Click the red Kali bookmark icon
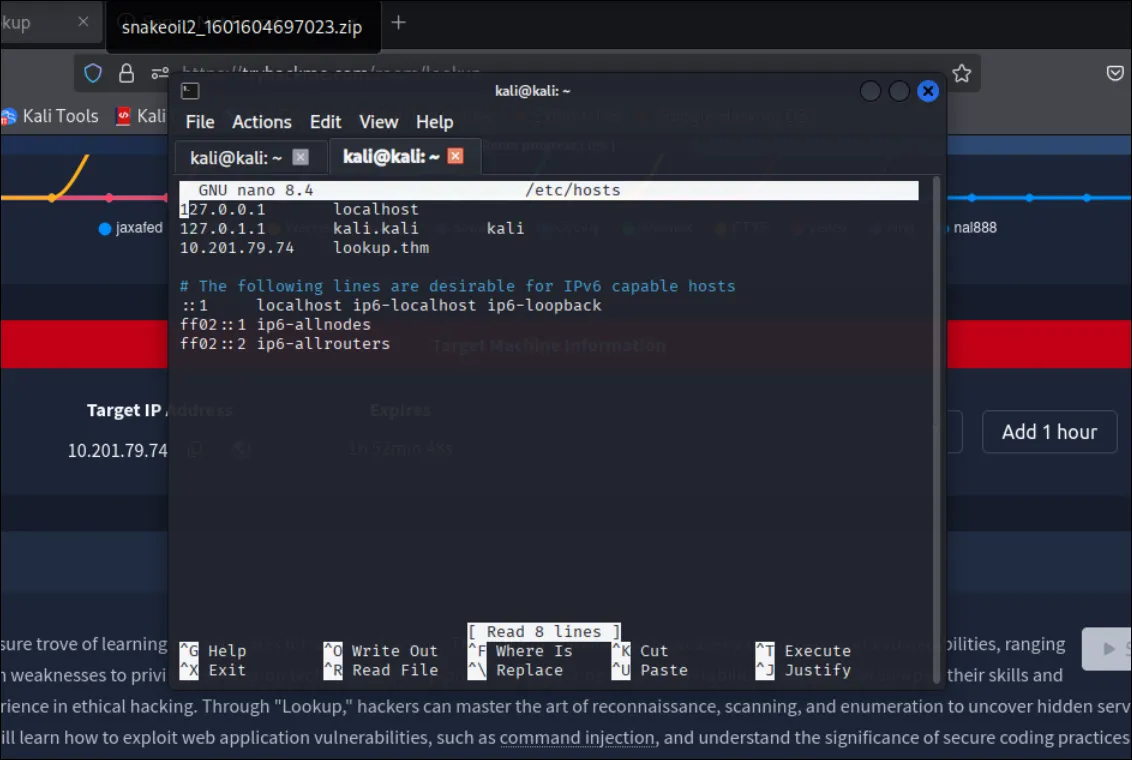The image size is (1132, 760). tap(123, 115)
